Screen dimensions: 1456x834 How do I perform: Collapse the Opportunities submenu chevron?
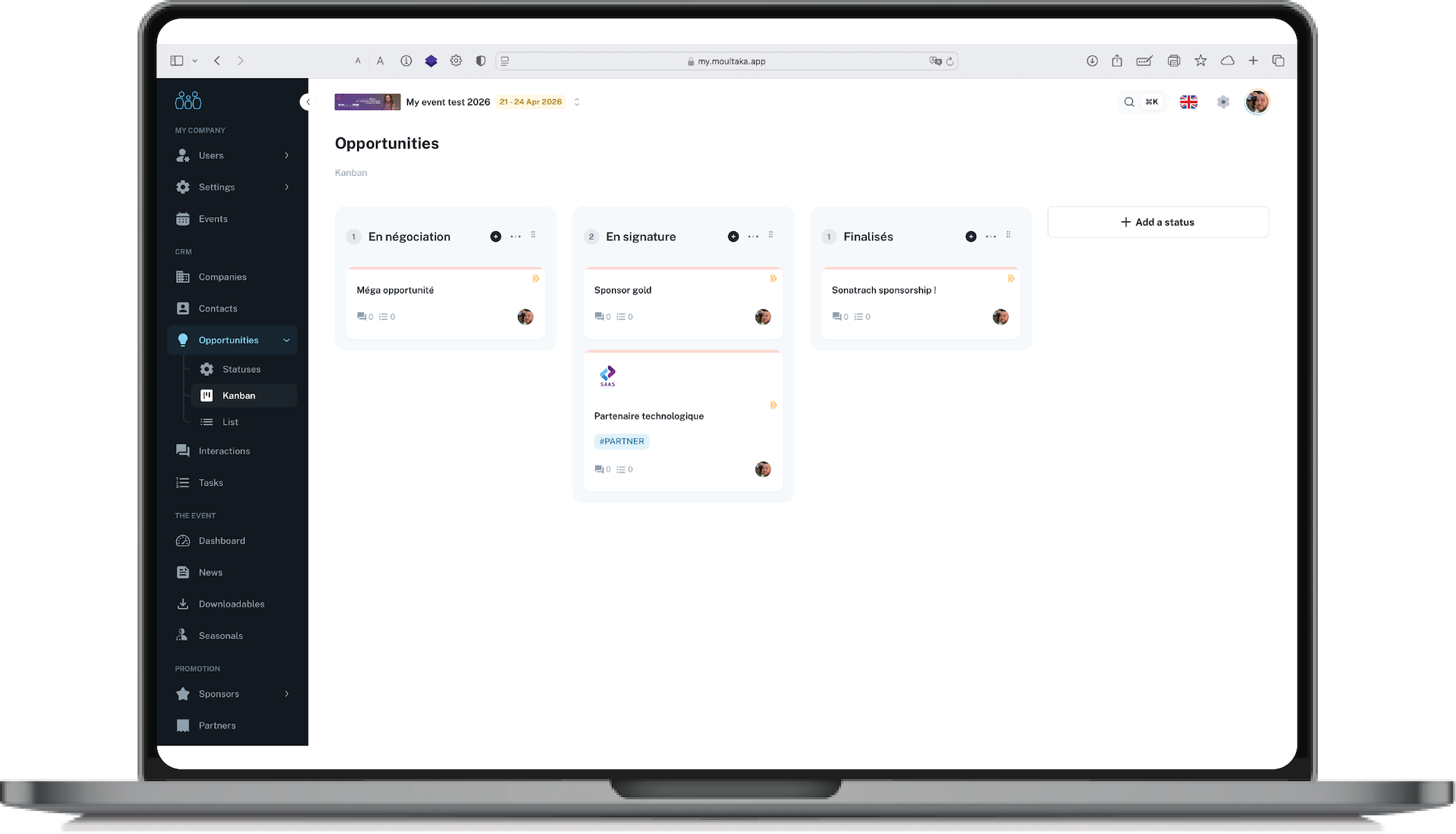287,340
